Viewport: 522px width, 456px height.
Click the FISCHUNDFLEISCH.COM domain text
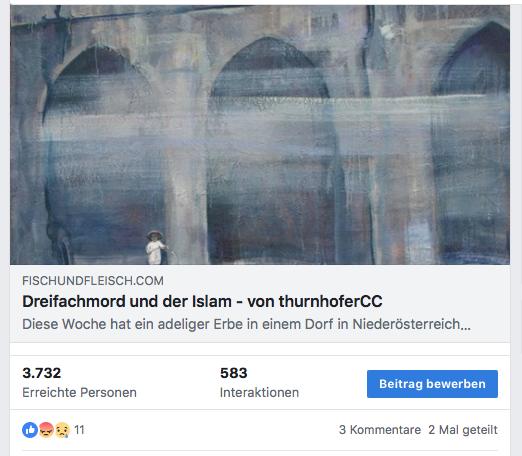93,281
